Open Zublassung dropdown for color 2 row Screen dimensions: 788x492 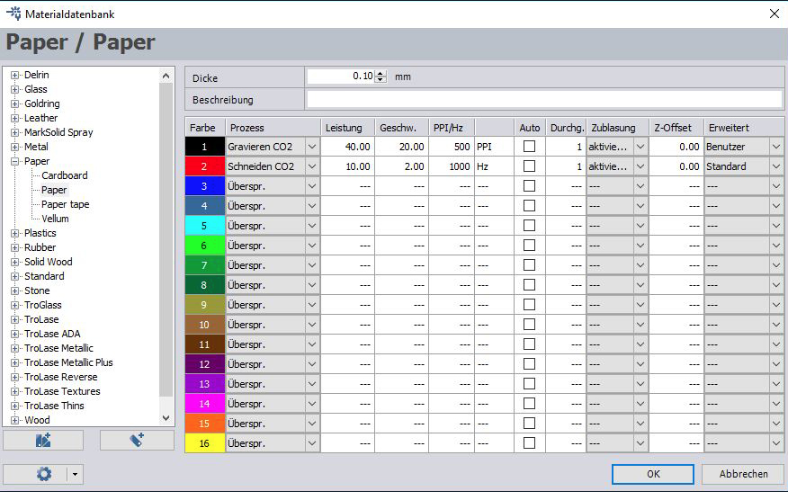coord(640,167)
